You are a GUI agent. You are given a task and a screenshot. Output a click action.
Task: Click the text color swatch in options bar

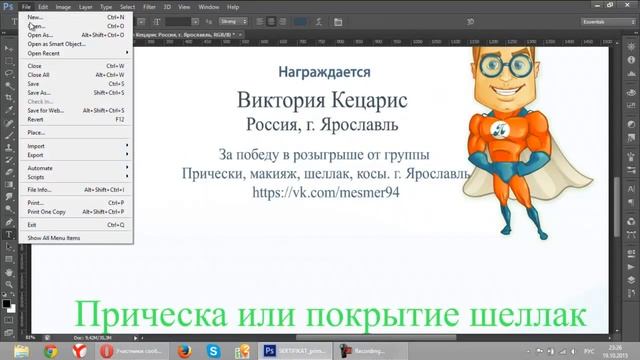point(300,22)
